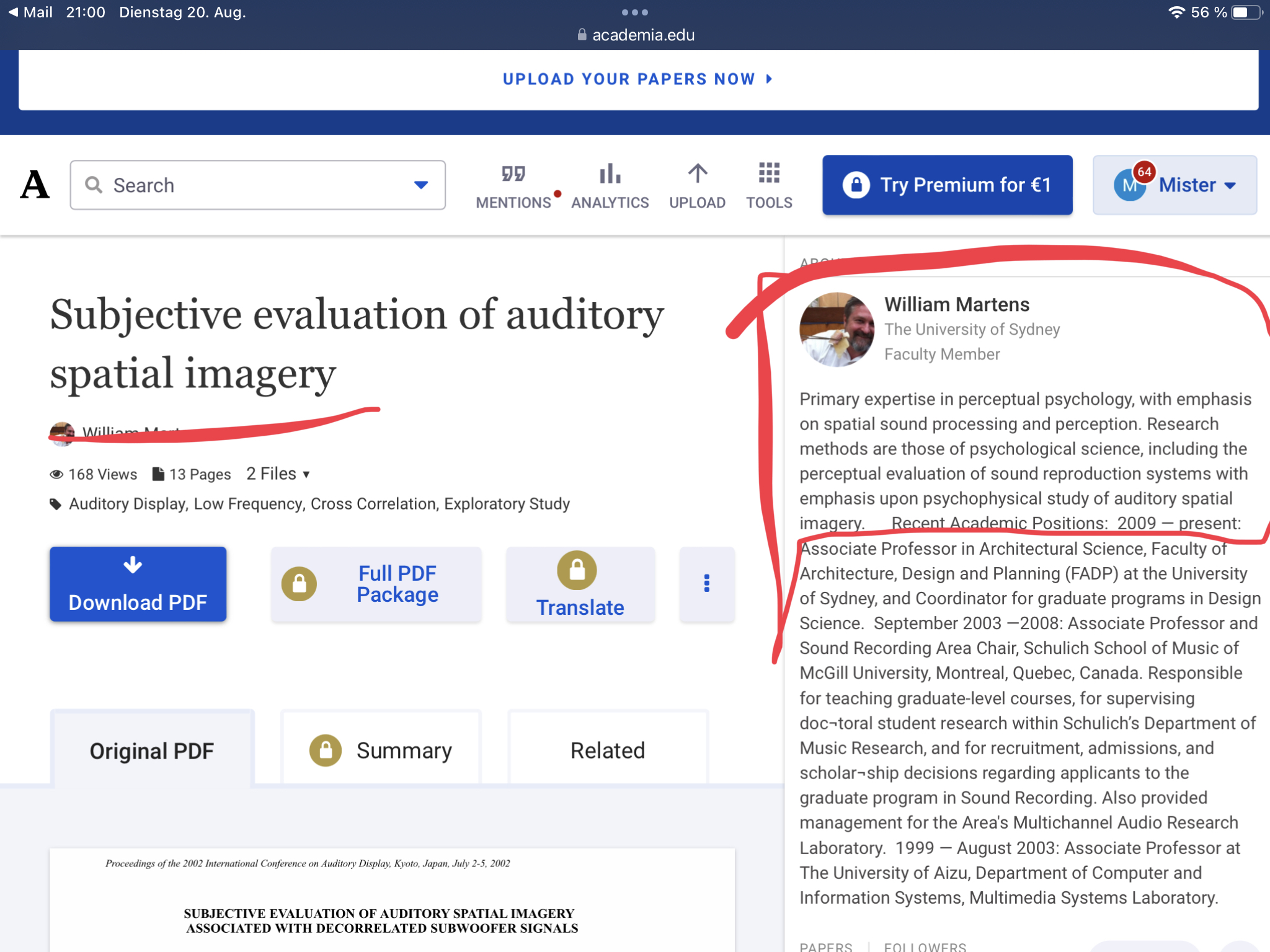Click William Martens sidebar profile photo
This screenshot has height=952, width=1270.
(837, 329)
